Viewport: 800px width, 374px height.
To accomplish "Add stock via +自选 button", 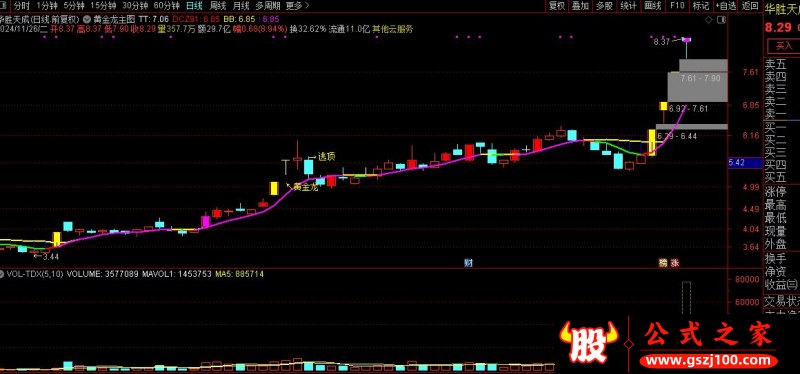I will tap(726, 6).
